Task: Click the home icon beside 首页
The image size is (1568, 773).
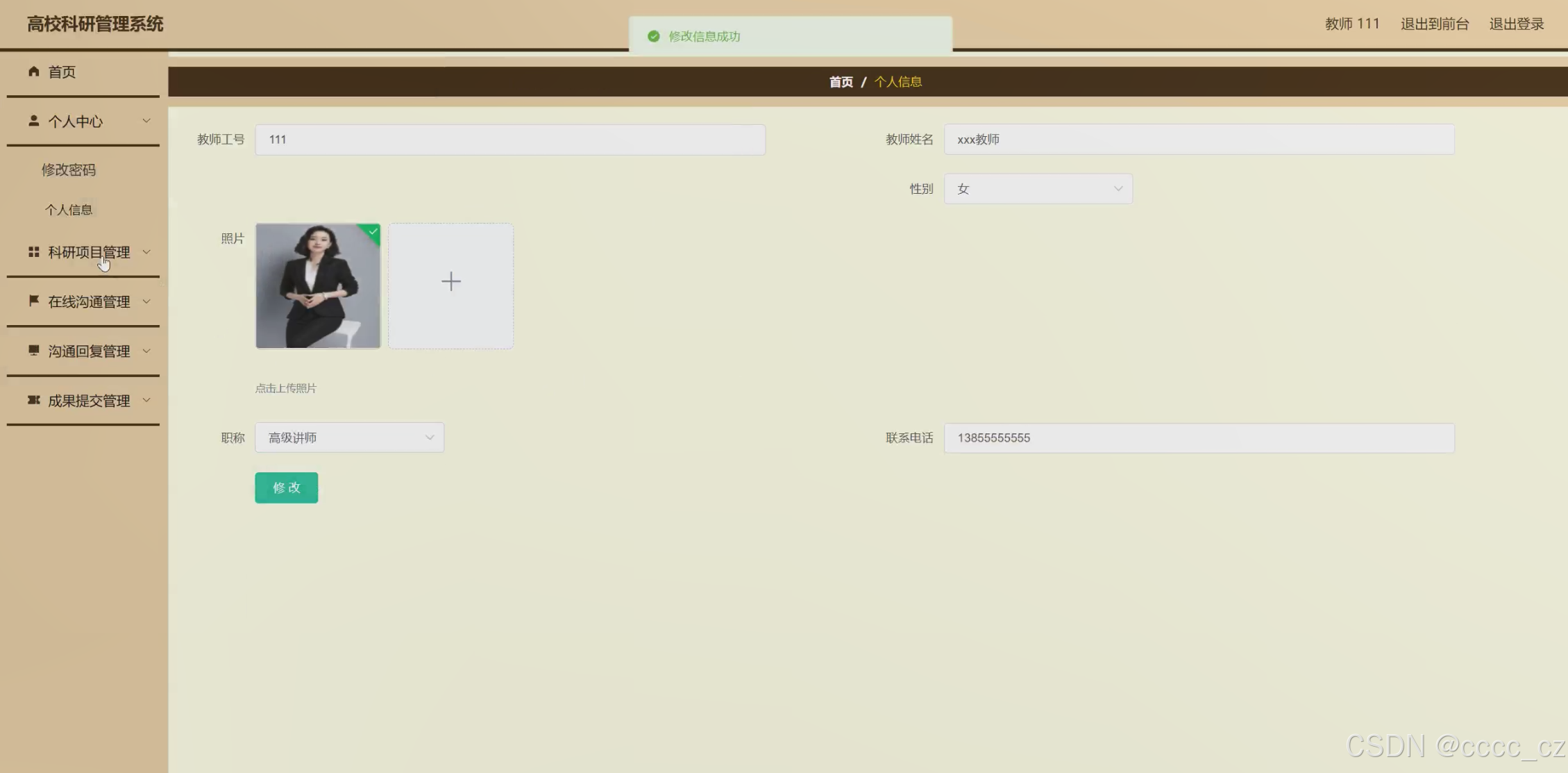Action: (33, 72)
